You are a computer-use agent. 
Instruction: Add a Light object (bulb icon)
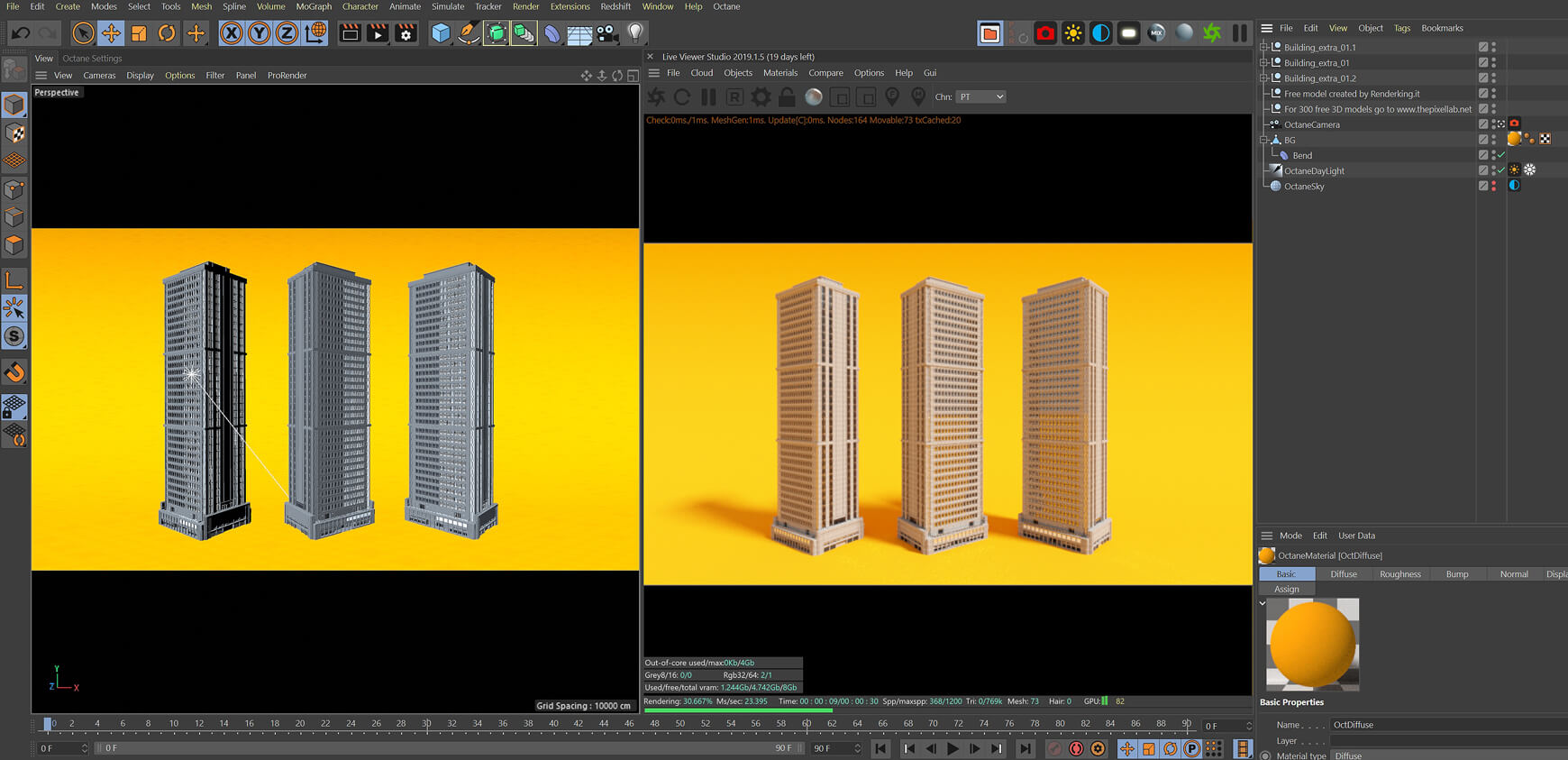(x=635, y=33)
